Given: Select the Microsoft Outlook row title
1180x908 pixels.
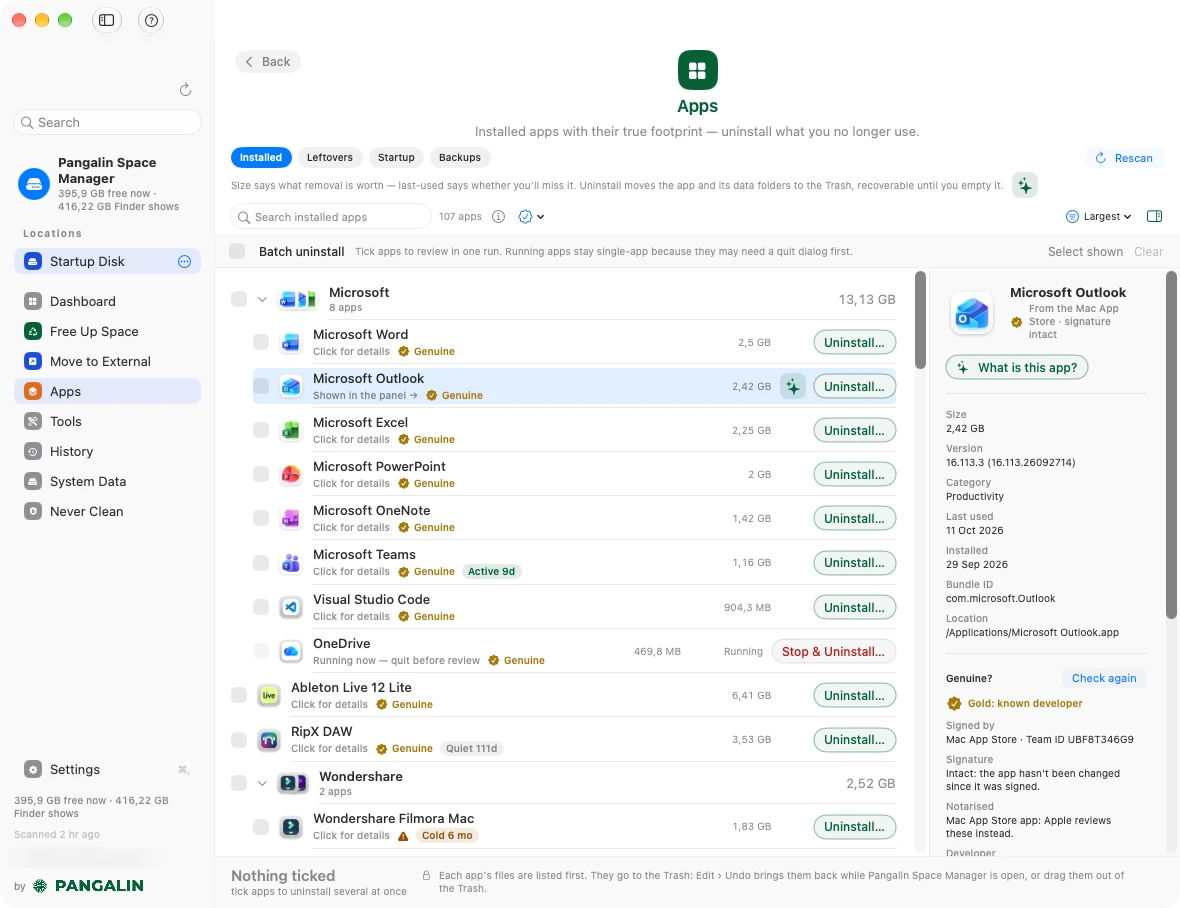Looking at the screenshot, I should (369, 378).
